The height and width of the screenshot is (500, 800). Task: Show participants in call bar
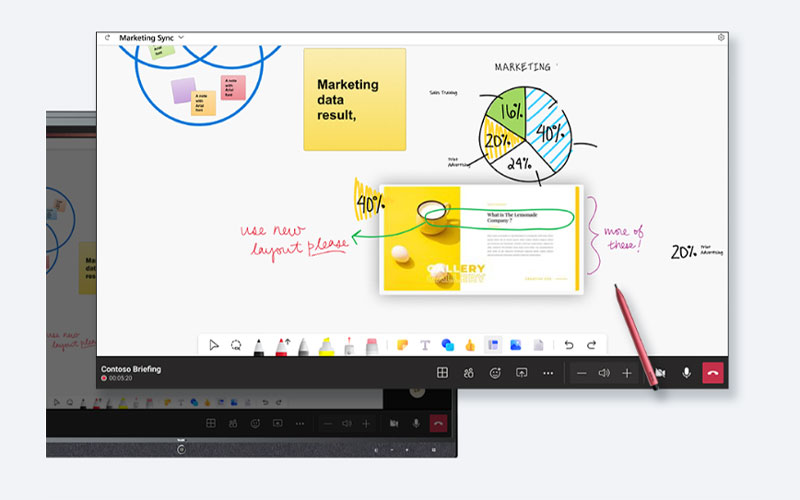click(x=468, y=373)
